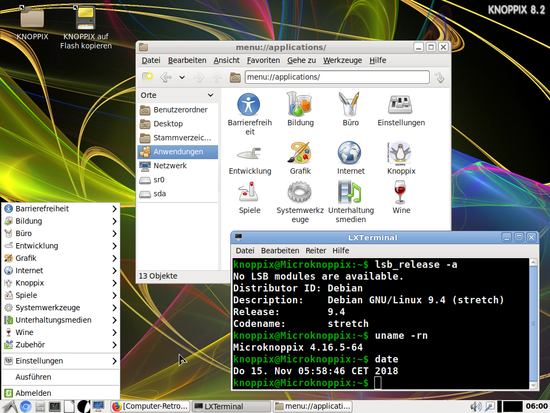Open the Bearbeiten menu in LXTerminal

click(280, 251)
